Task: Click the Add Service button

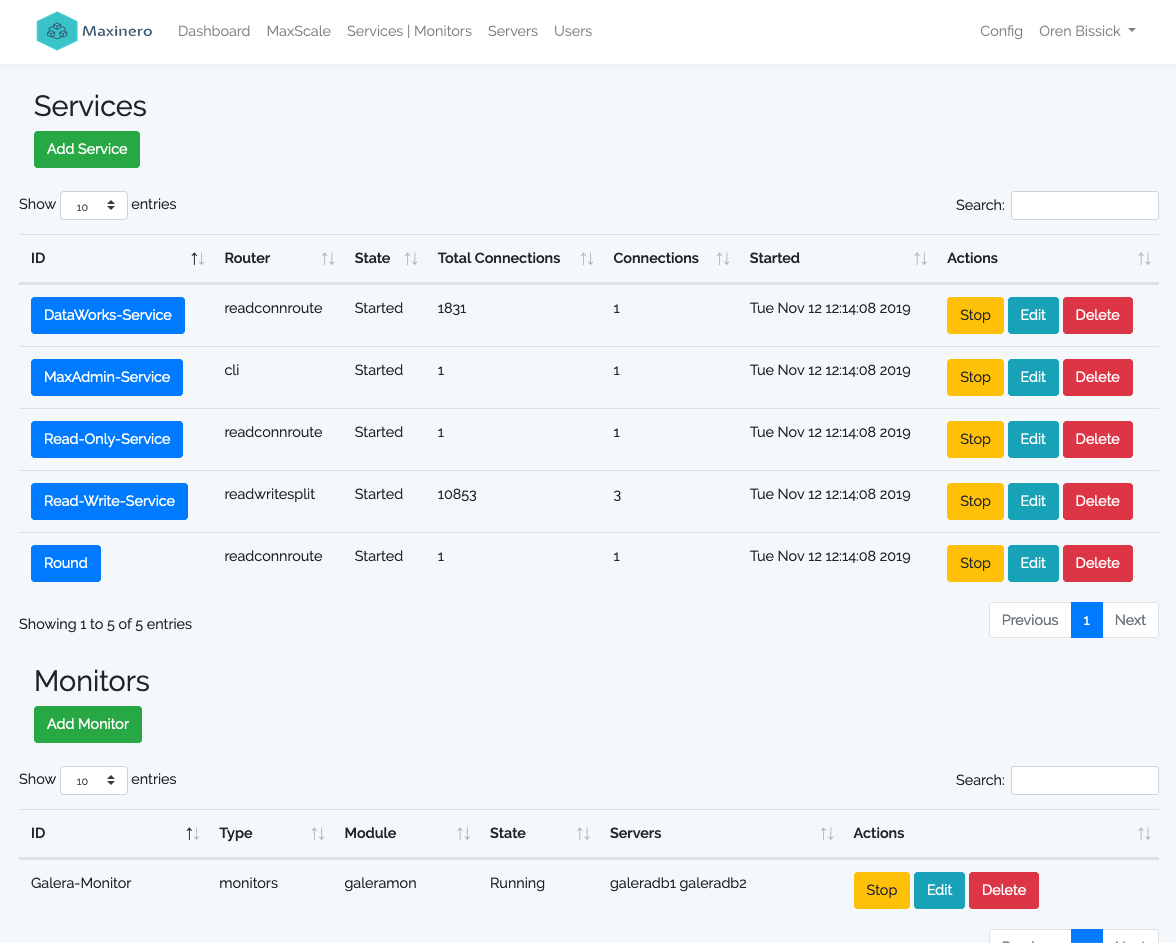Action: tap(87, 149)
